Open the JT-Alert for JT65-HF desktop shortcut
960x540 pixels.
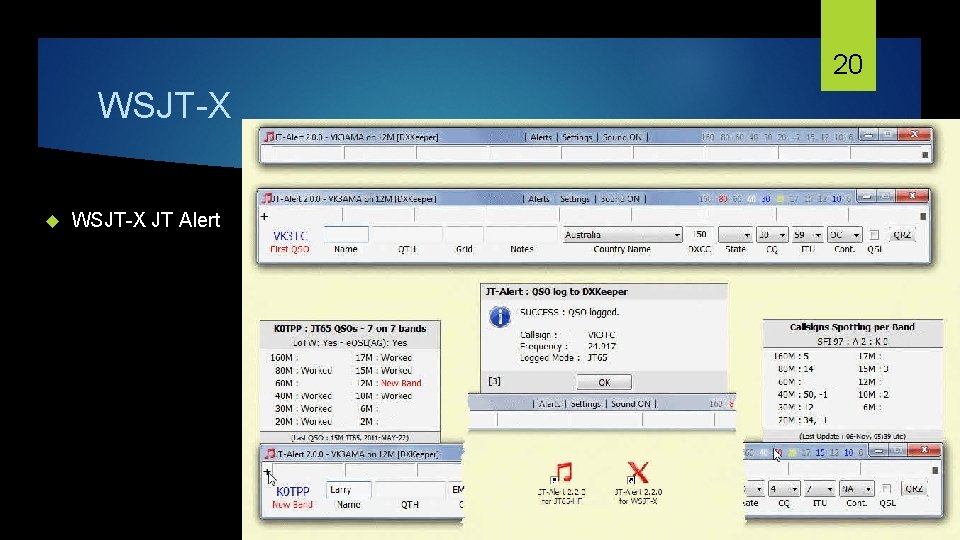[x=561, y=484]
